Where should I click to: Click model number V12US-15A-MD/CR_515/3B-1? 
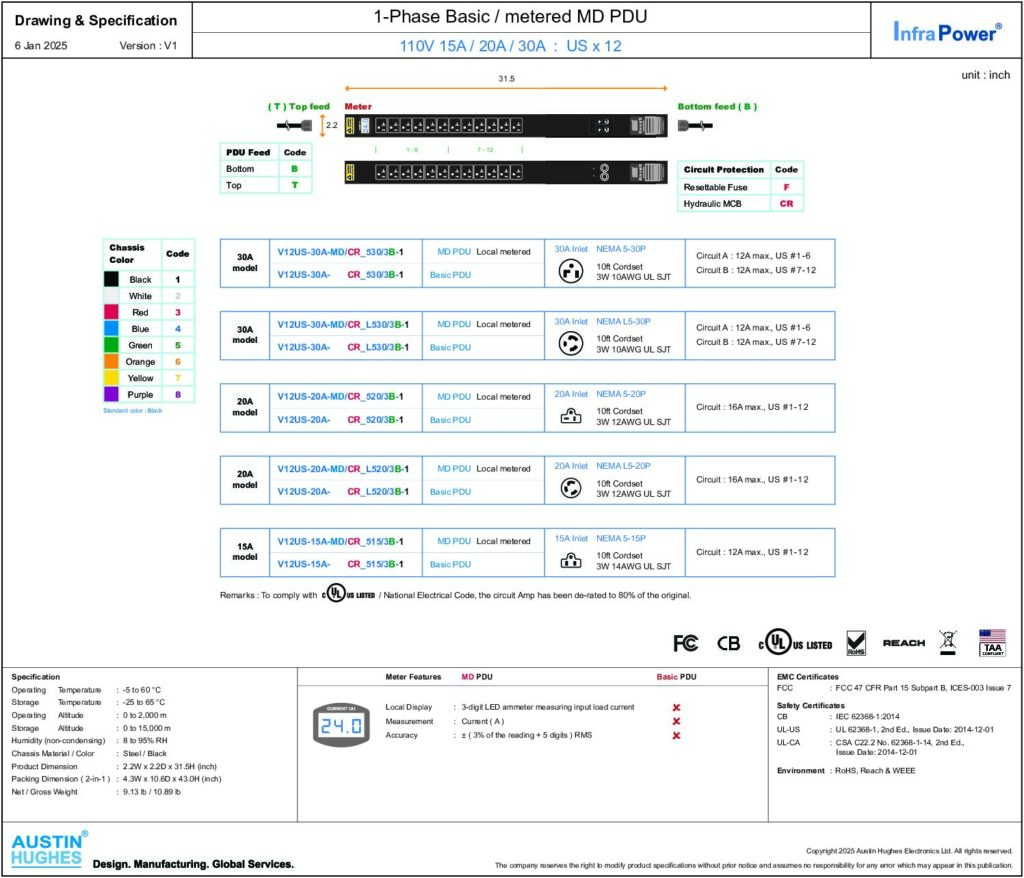click(x=340, y=541)
